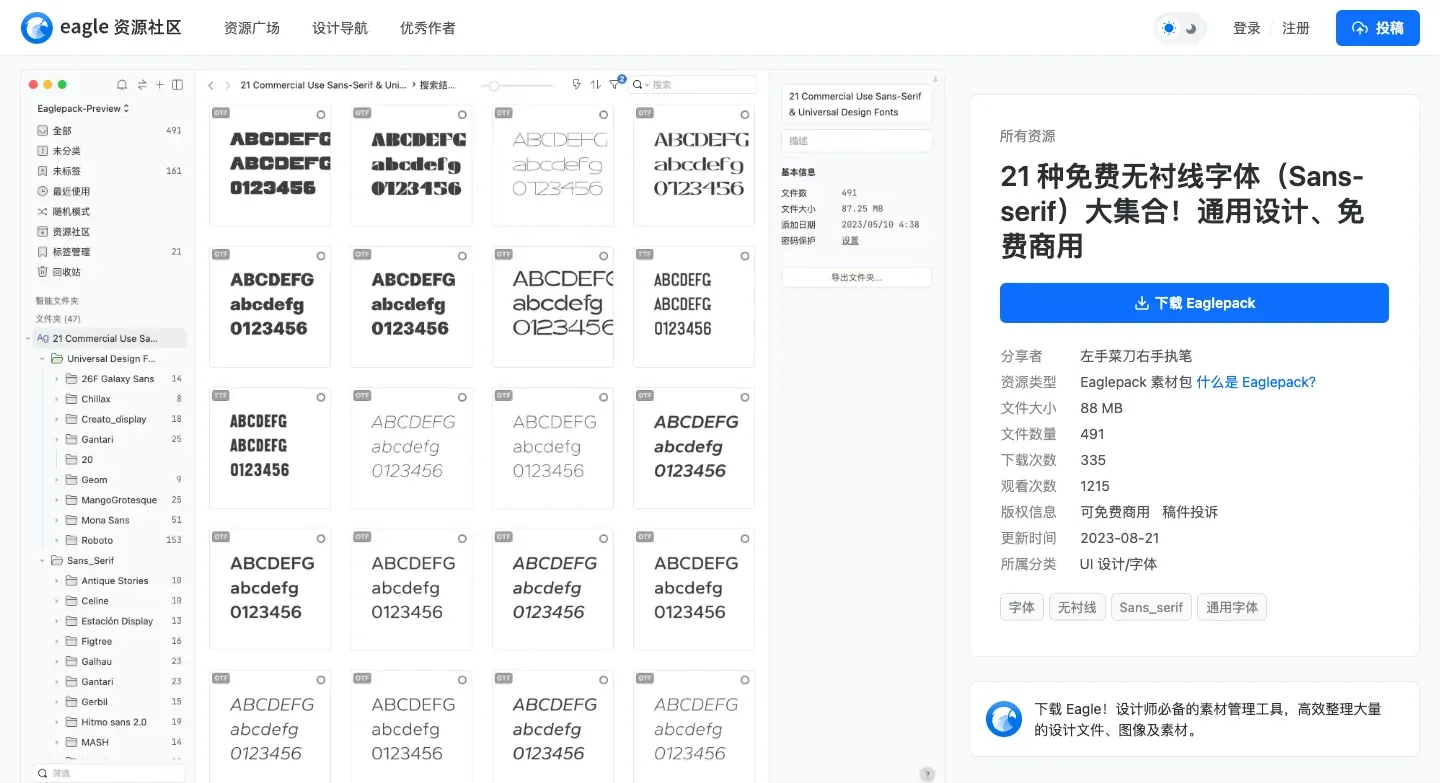
Task: Toggle the sidebar layout panel icon
Action: click(x=177, y=85)
